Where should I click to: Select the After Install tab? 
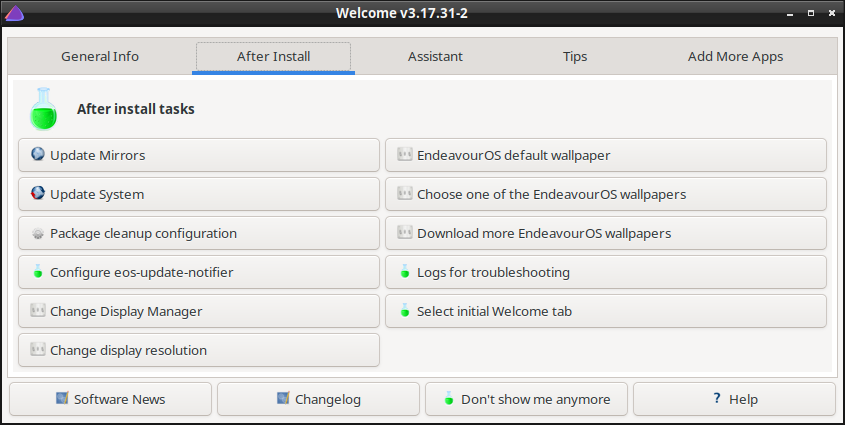(x=273, y=56)
